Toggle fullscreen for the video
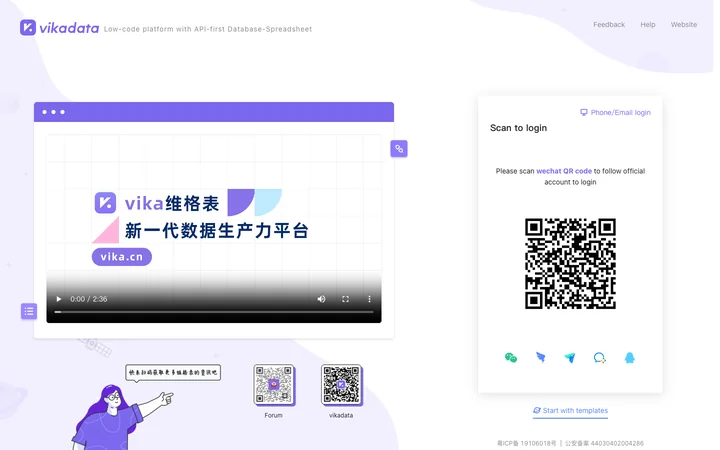Image resolution: width=720 pixels, height=450 pixels. tap(345, 299)
